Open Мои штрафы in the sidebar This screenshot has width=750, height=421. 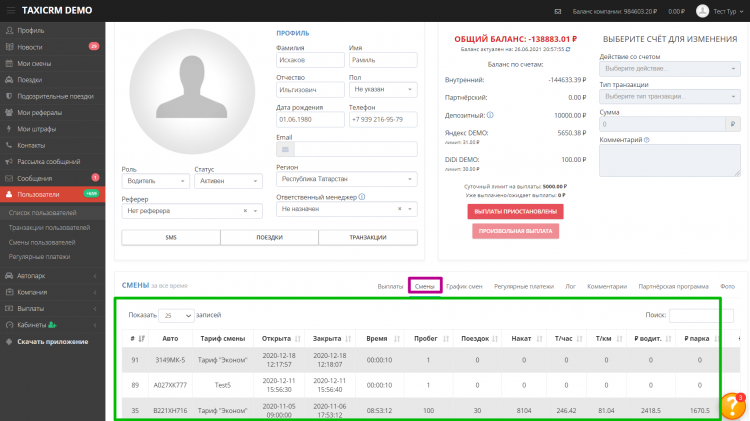pyautogui.click(x=38, y=129)
